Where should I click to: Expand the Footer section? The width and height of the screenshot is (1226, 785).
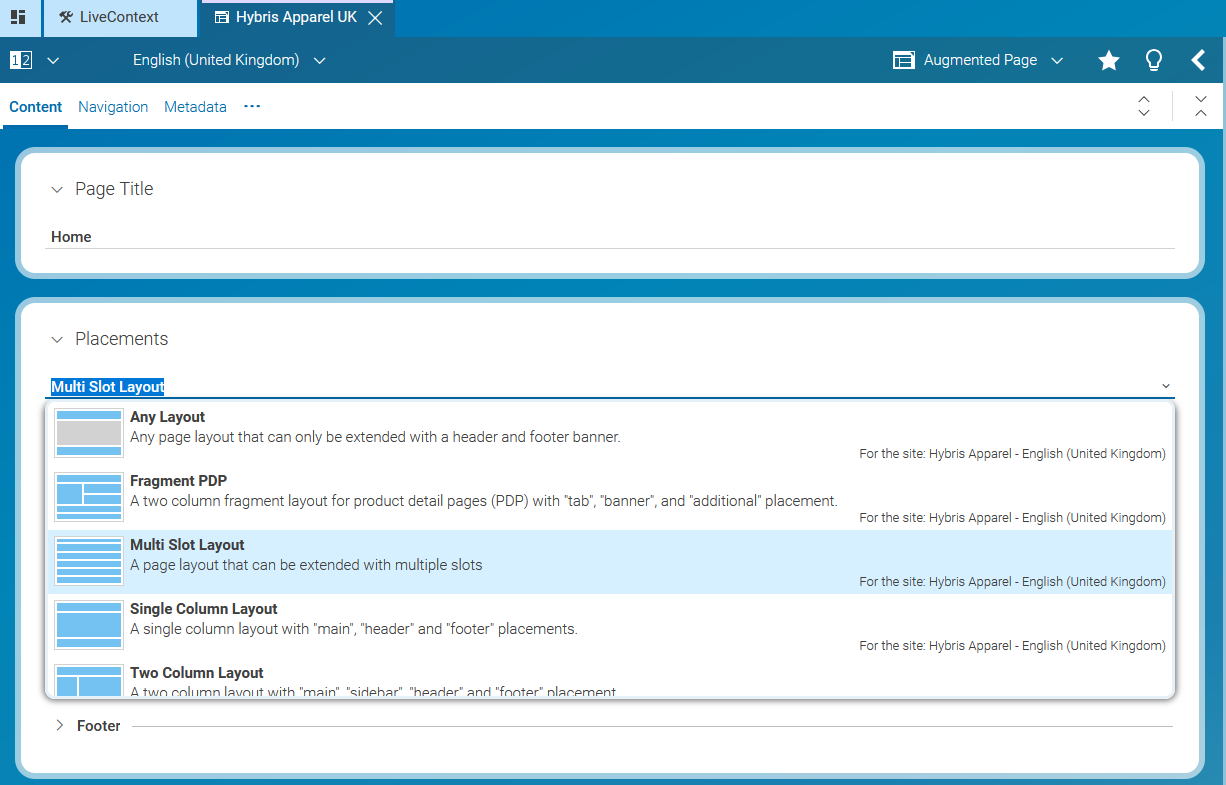point(59,725)
